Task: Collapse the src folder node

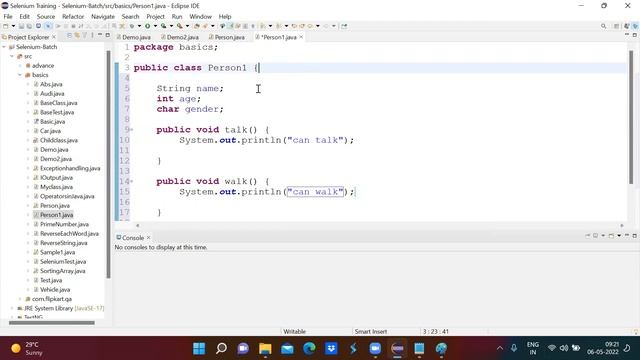Action: point(12,56)
